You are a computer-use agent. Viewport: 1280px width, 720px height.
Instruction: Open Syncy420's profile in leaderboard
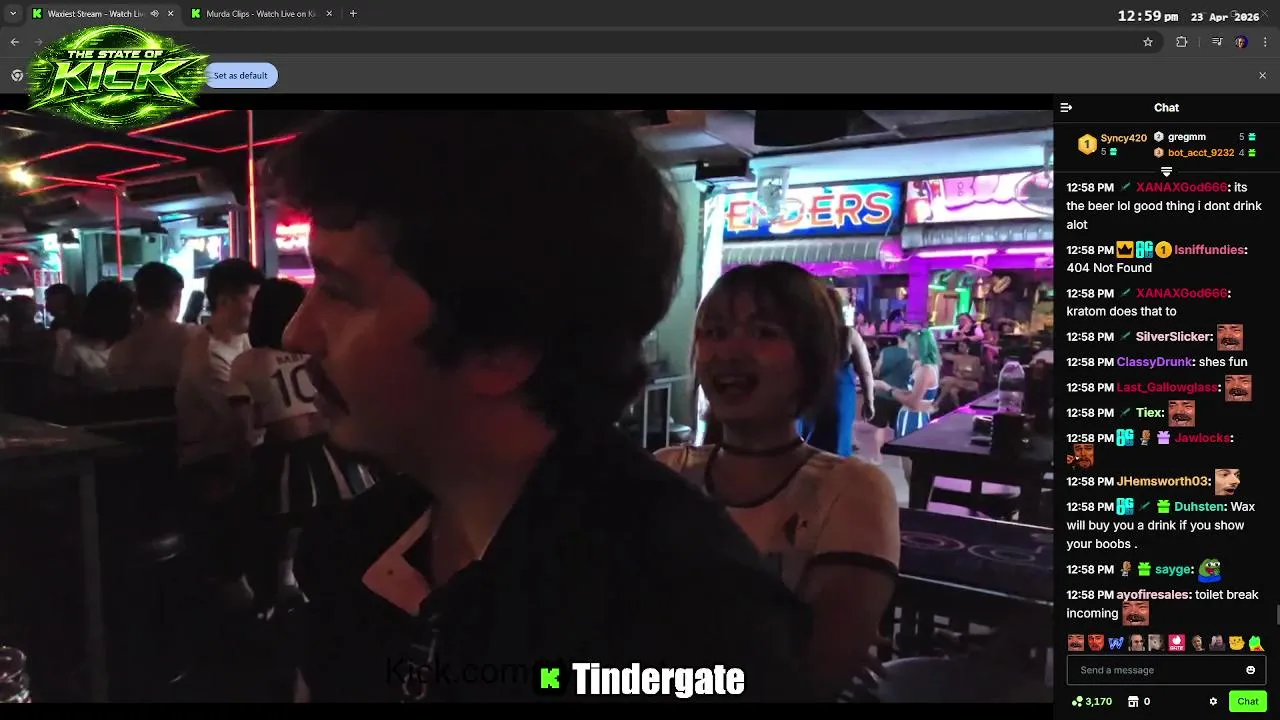[x=1124, y=138]
